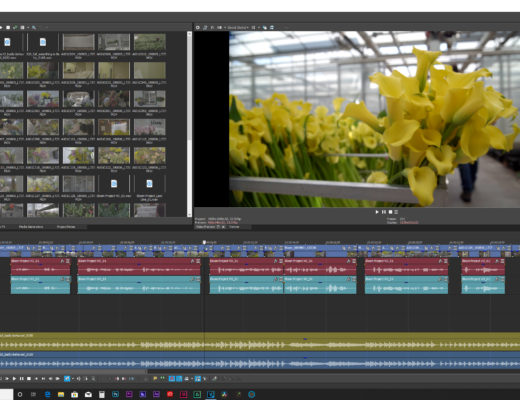Expand the media views dropdown arrow
This screenshot has height=400, width=520.
pos(28,27)
